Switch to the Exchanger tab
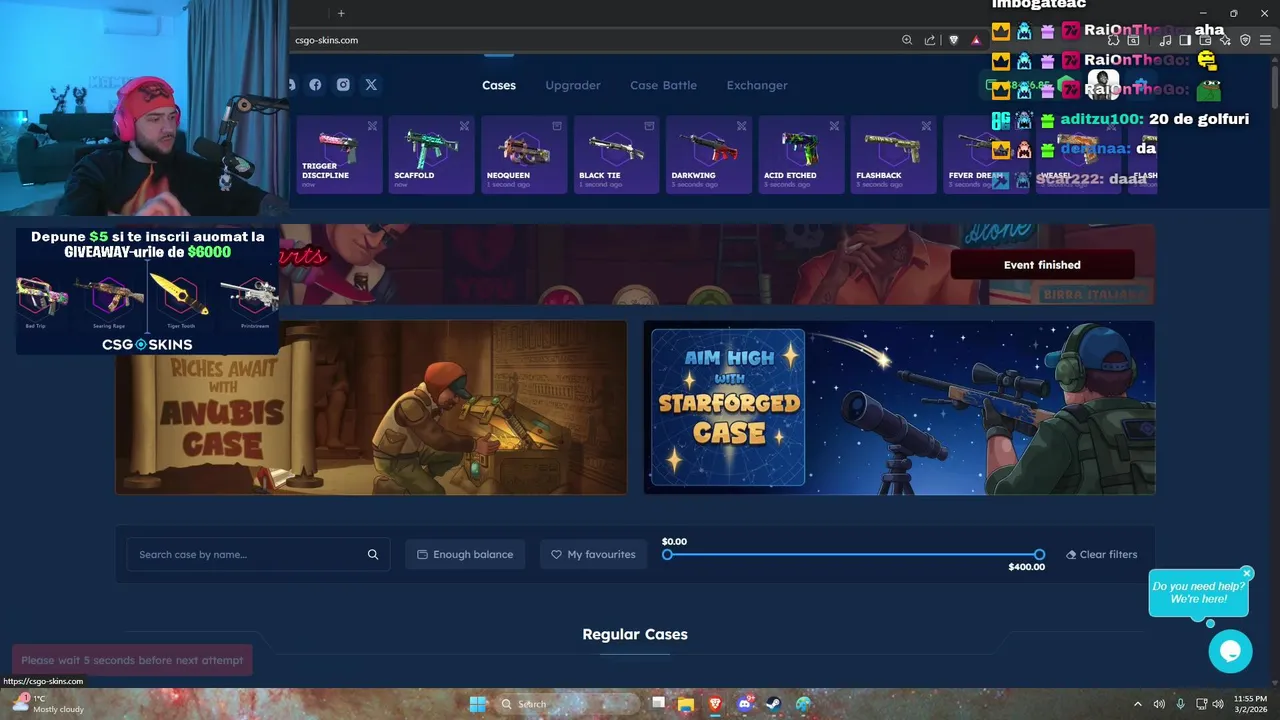This screenshot has width=1280, height=720. (x=757, y=85)
